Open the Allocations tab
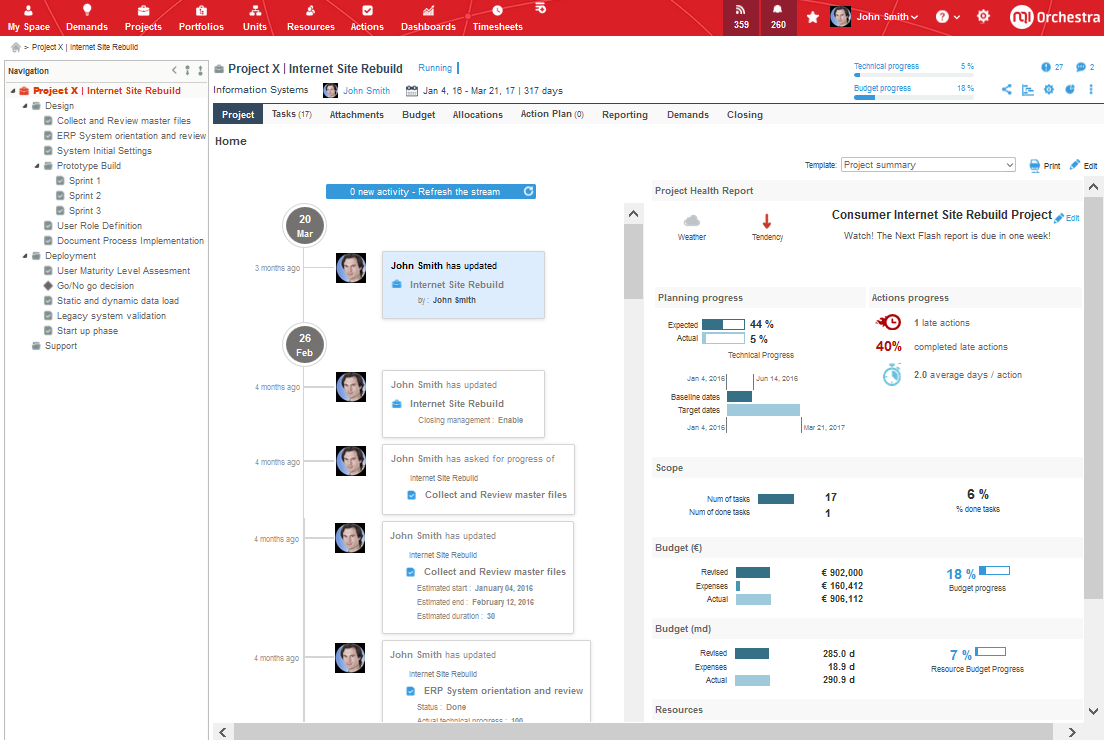The width and height of the screenshot is (1104, 740). click(477, 115)
